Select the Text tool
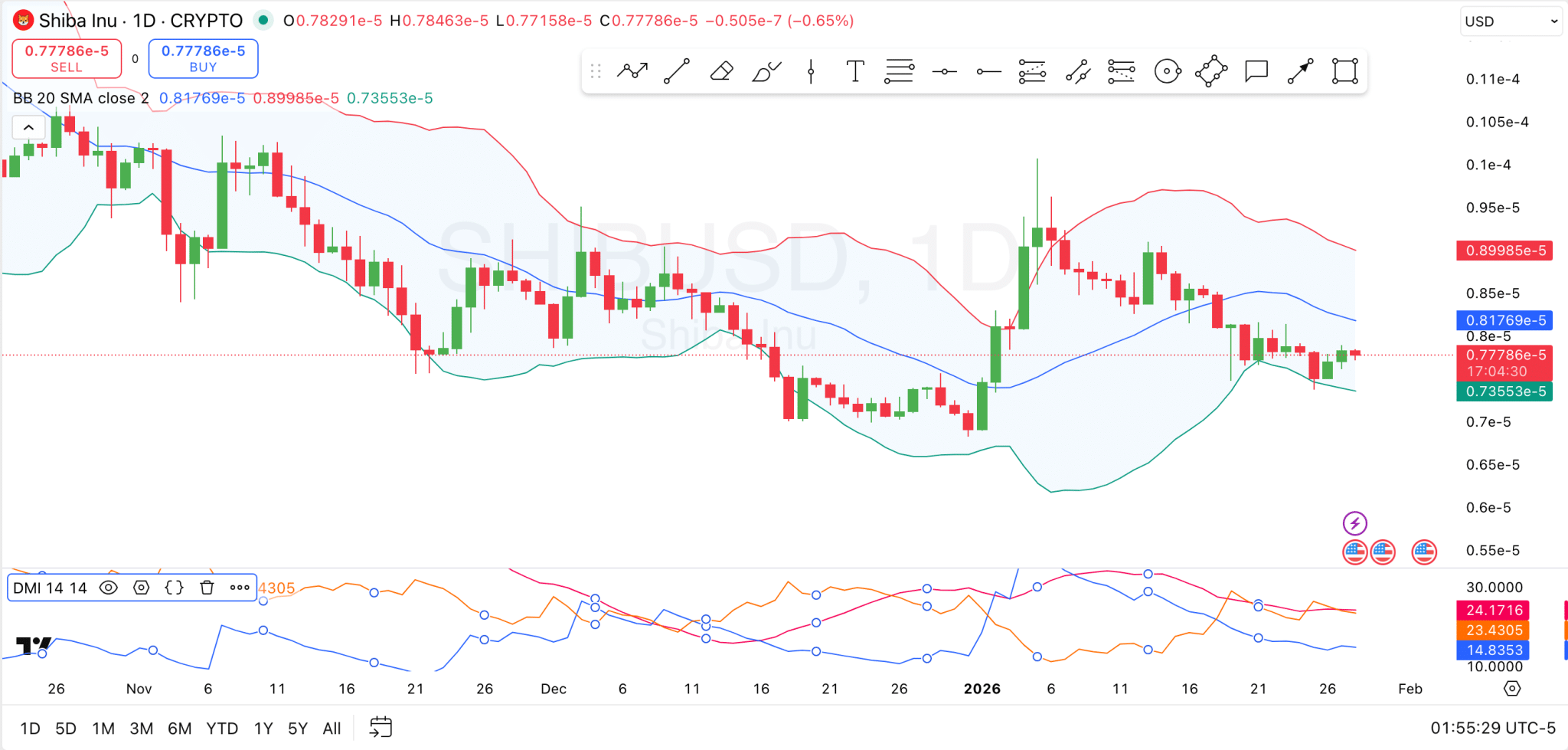Screen dimensions: 1568x750 click(x=854, y=71)
